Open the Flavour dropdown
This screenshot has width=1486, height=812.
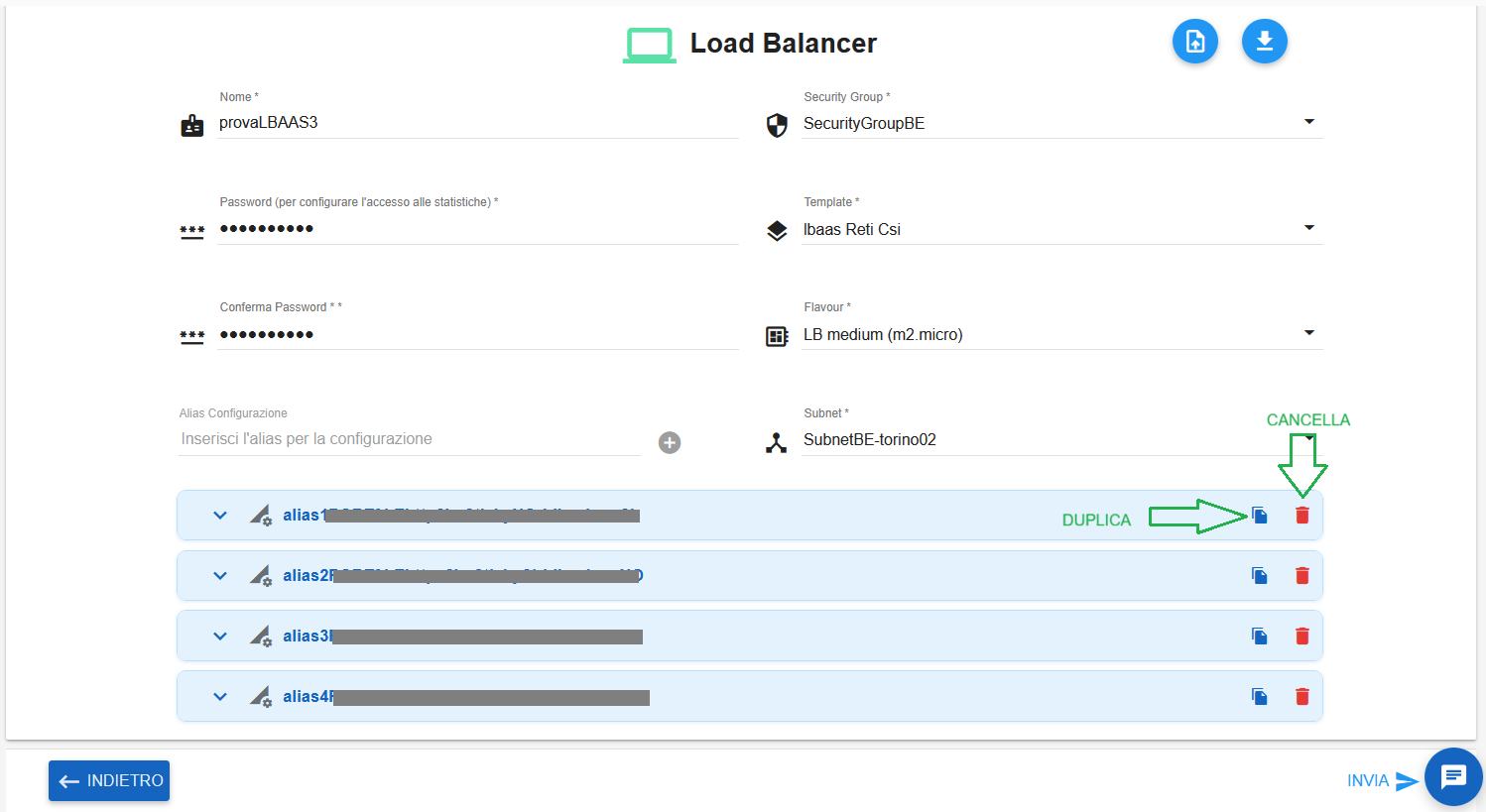click(1062, 334)
